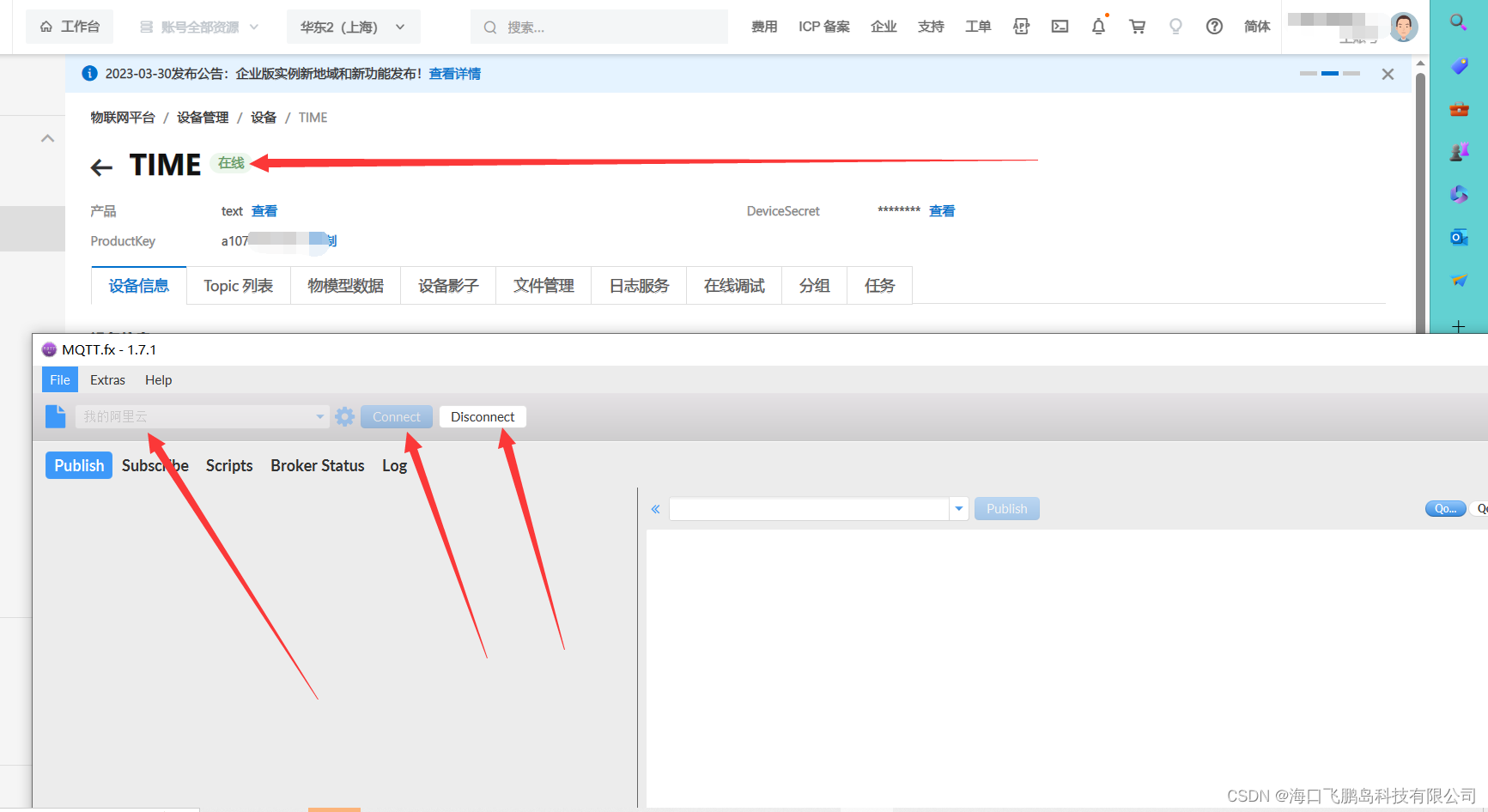Viewport: 1488px width, 812px height.
Task: Click the 设备管理 breadcrumb link
Action: (203, 118)
